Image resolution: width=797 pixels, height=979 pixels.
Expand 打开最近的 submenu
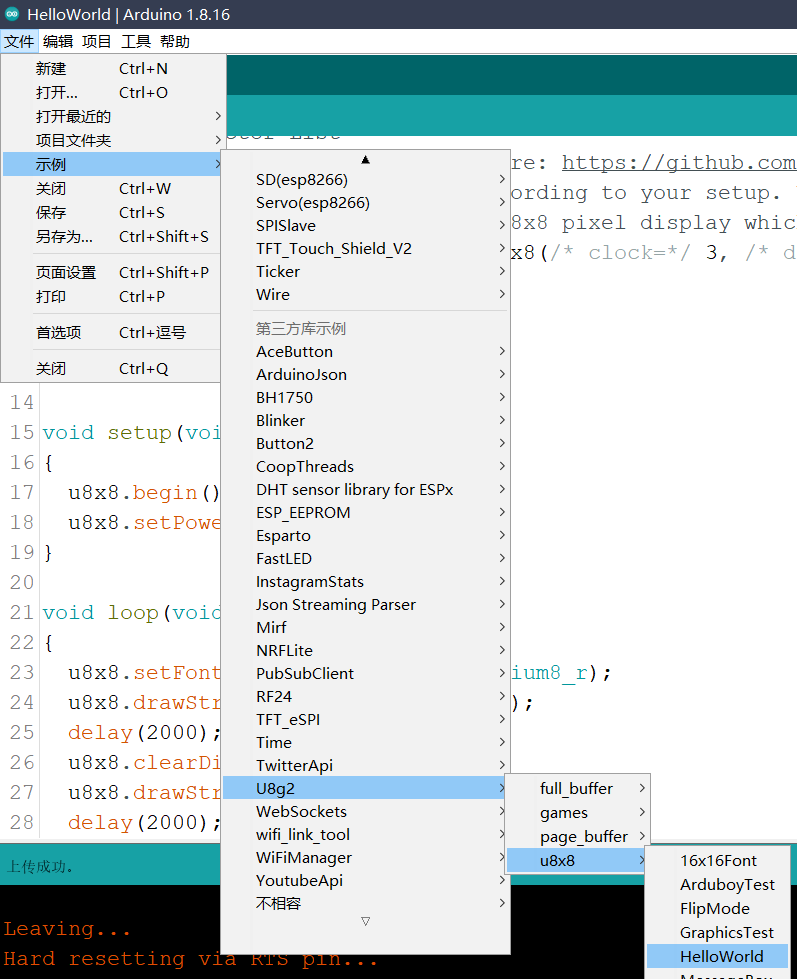(x=112, y=117)
